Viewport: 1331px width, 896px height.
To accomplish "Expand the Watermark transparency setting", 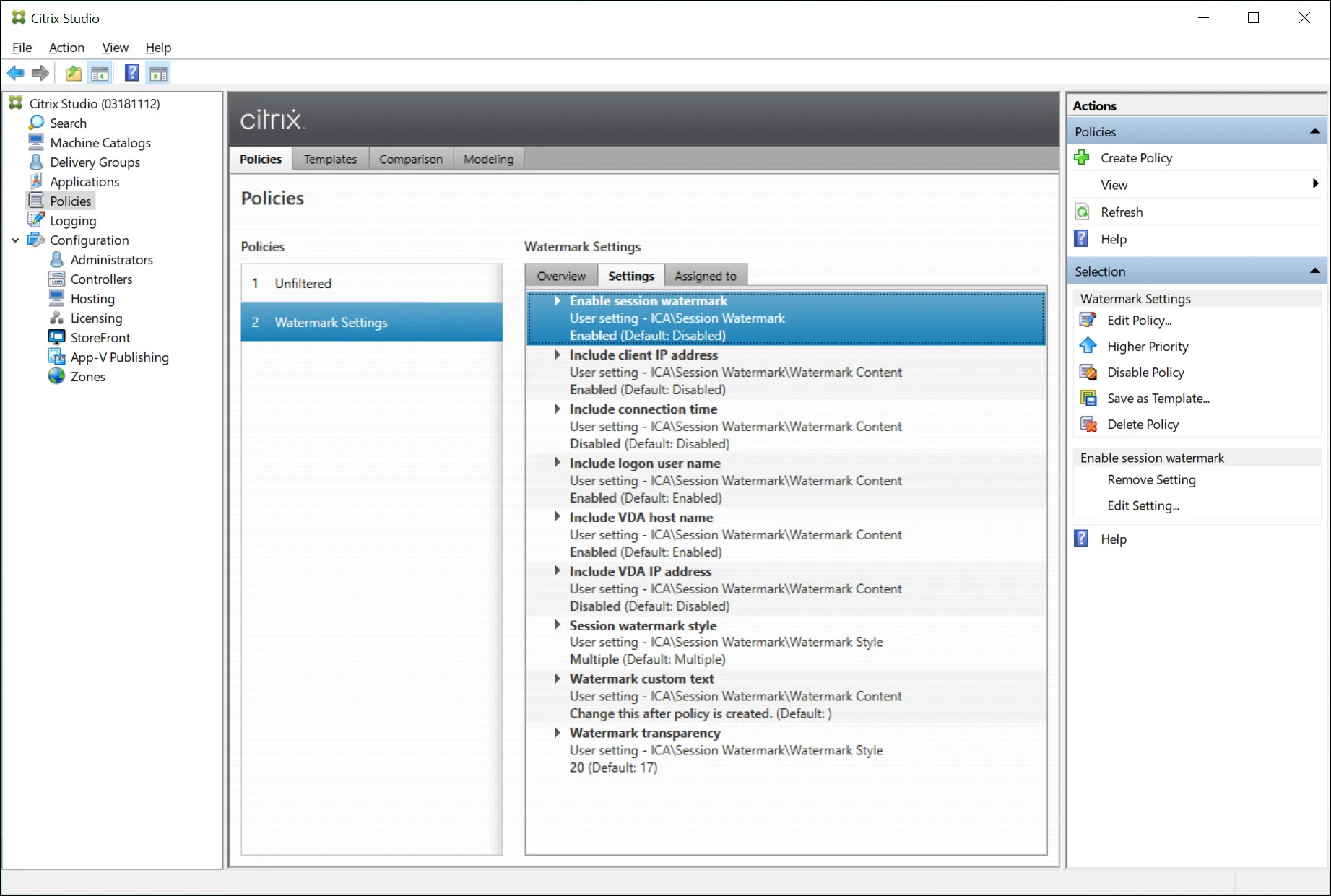I will tap(557, 732).
